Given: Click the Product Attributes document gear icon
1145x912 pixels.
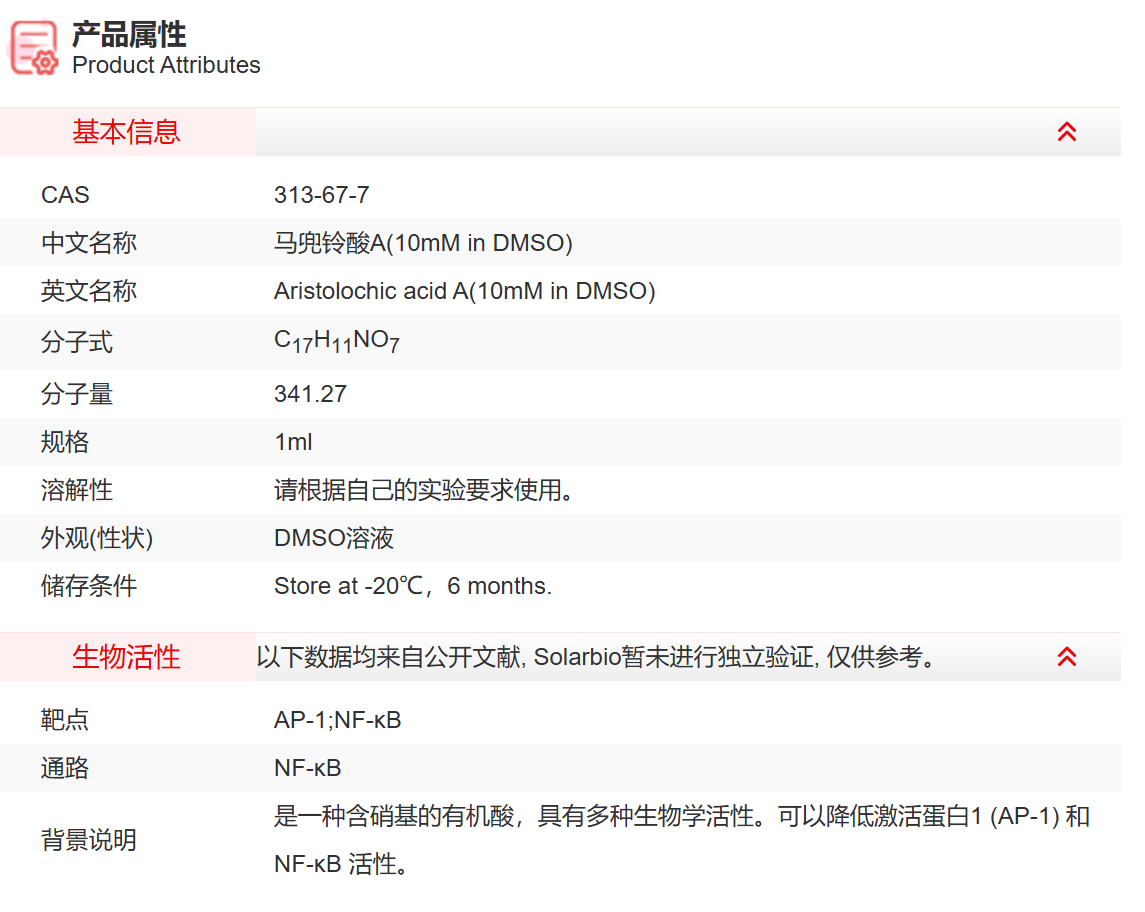Looking at the screenshot, I should [x=34, y=47].
